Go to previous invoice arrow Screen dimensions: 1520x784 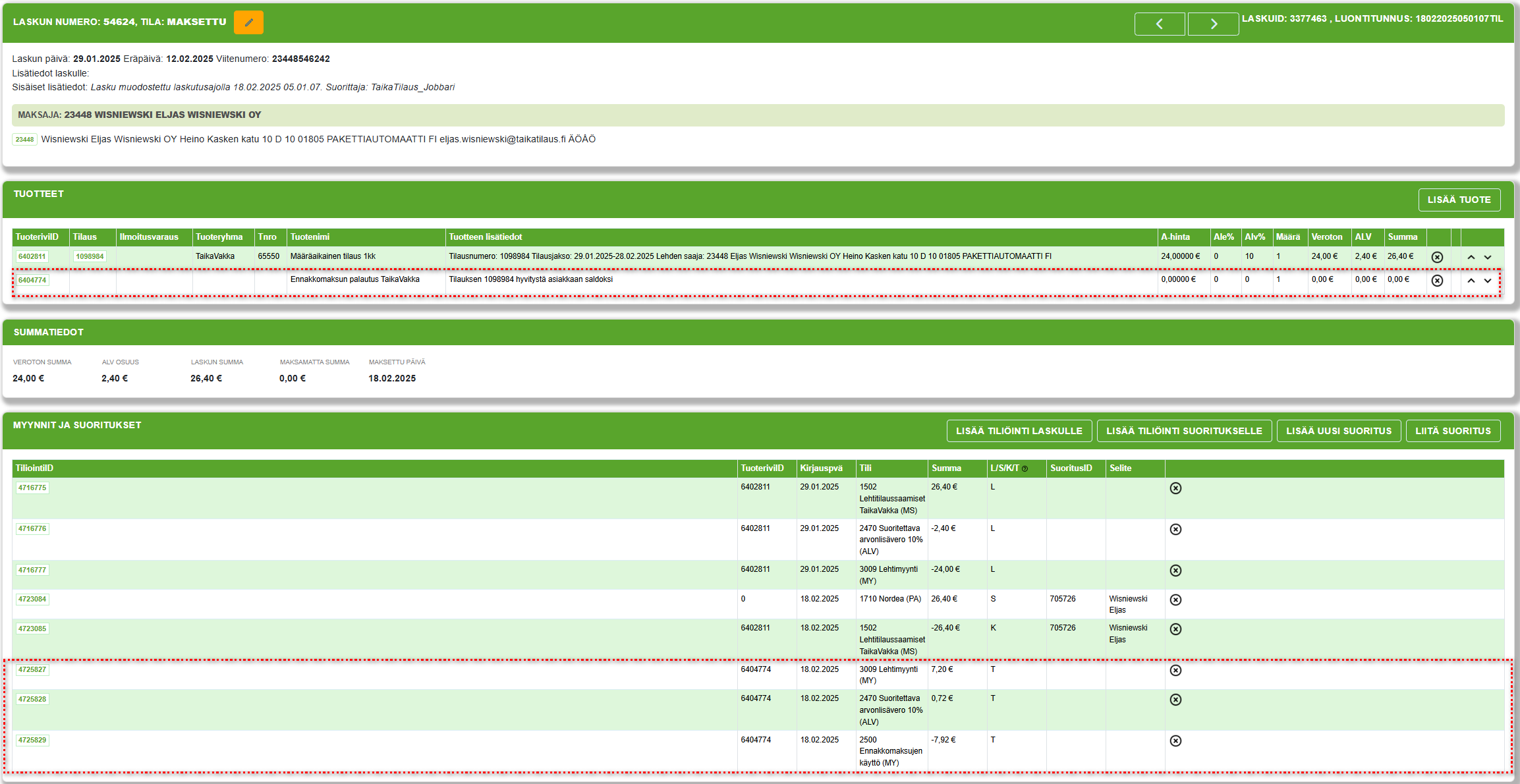1160,24
